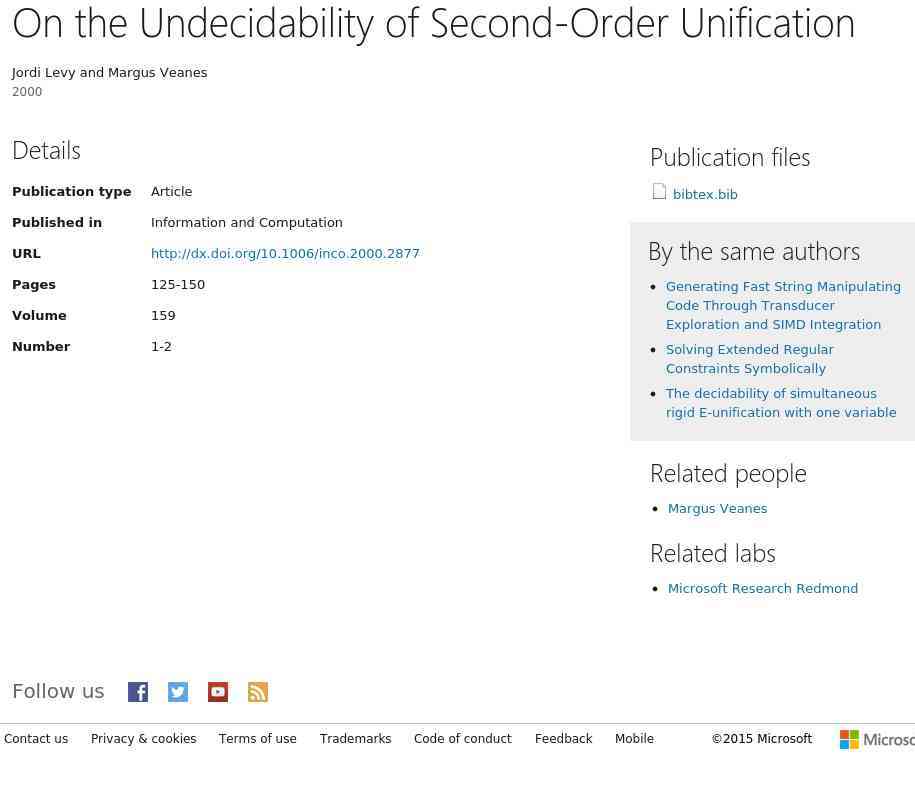Visit Margus Veanes profile link
915x790 pixels.
(717, 508)
